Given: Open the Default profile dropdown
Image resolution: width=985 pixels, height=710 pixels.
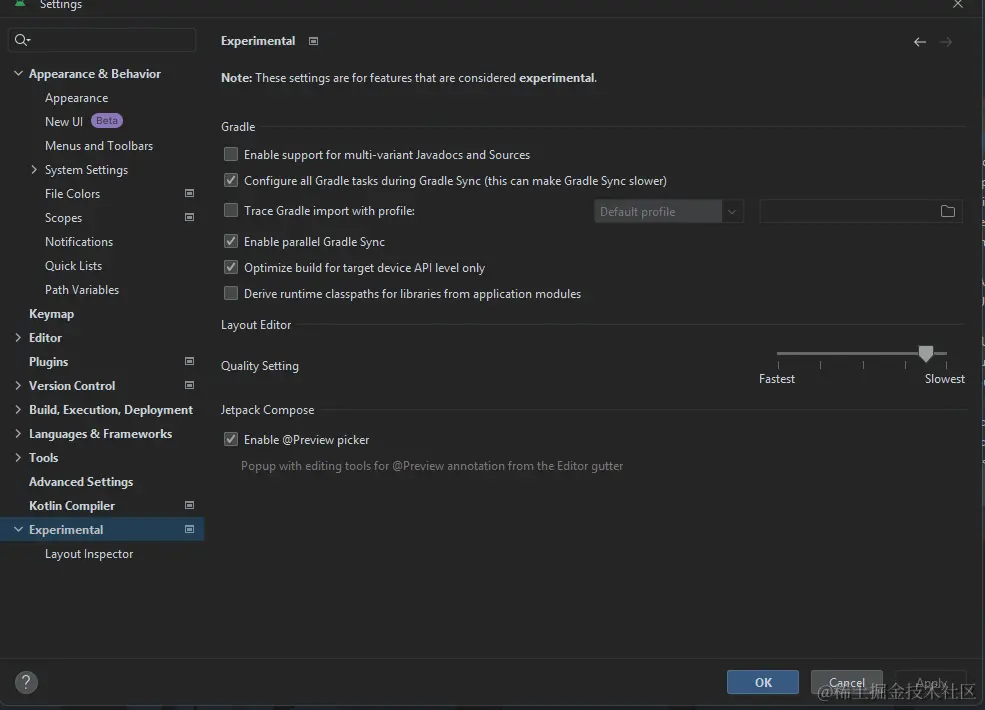Looking at the screenshot, I should pyautogui.click(x=668, y=212).
